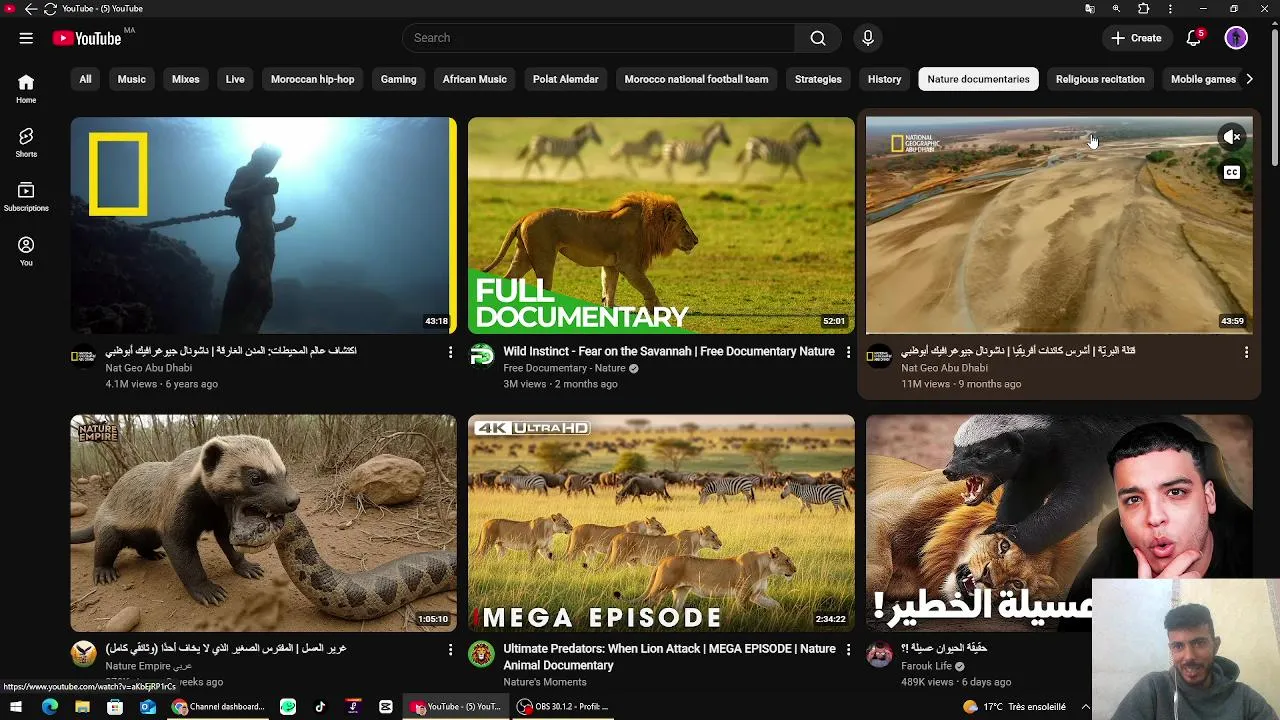
Task: Click the YouTube logo
Action: point(88,38)
